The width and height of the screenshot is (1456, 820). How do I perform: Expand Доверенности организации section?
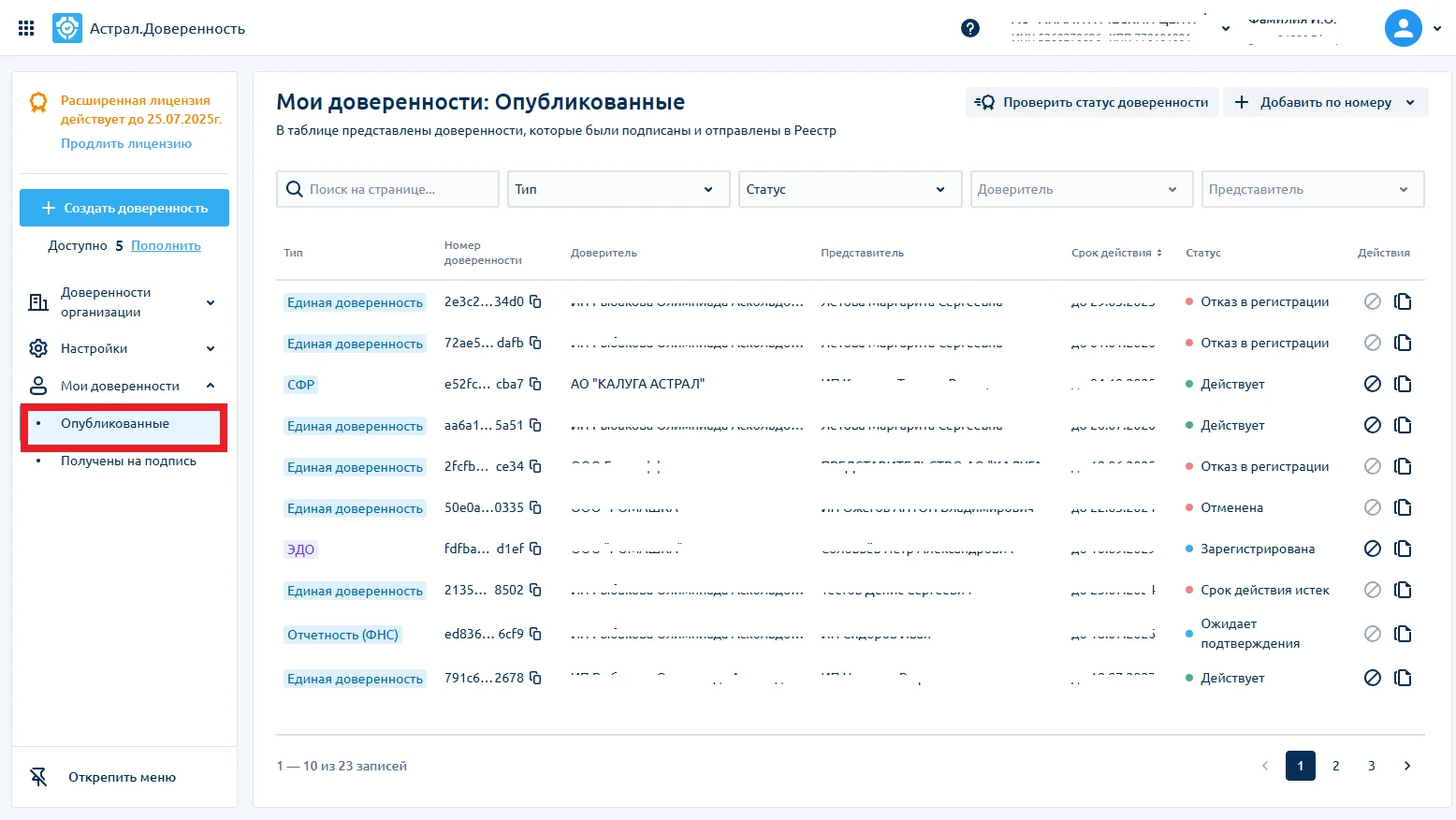[x=124, y=302]
